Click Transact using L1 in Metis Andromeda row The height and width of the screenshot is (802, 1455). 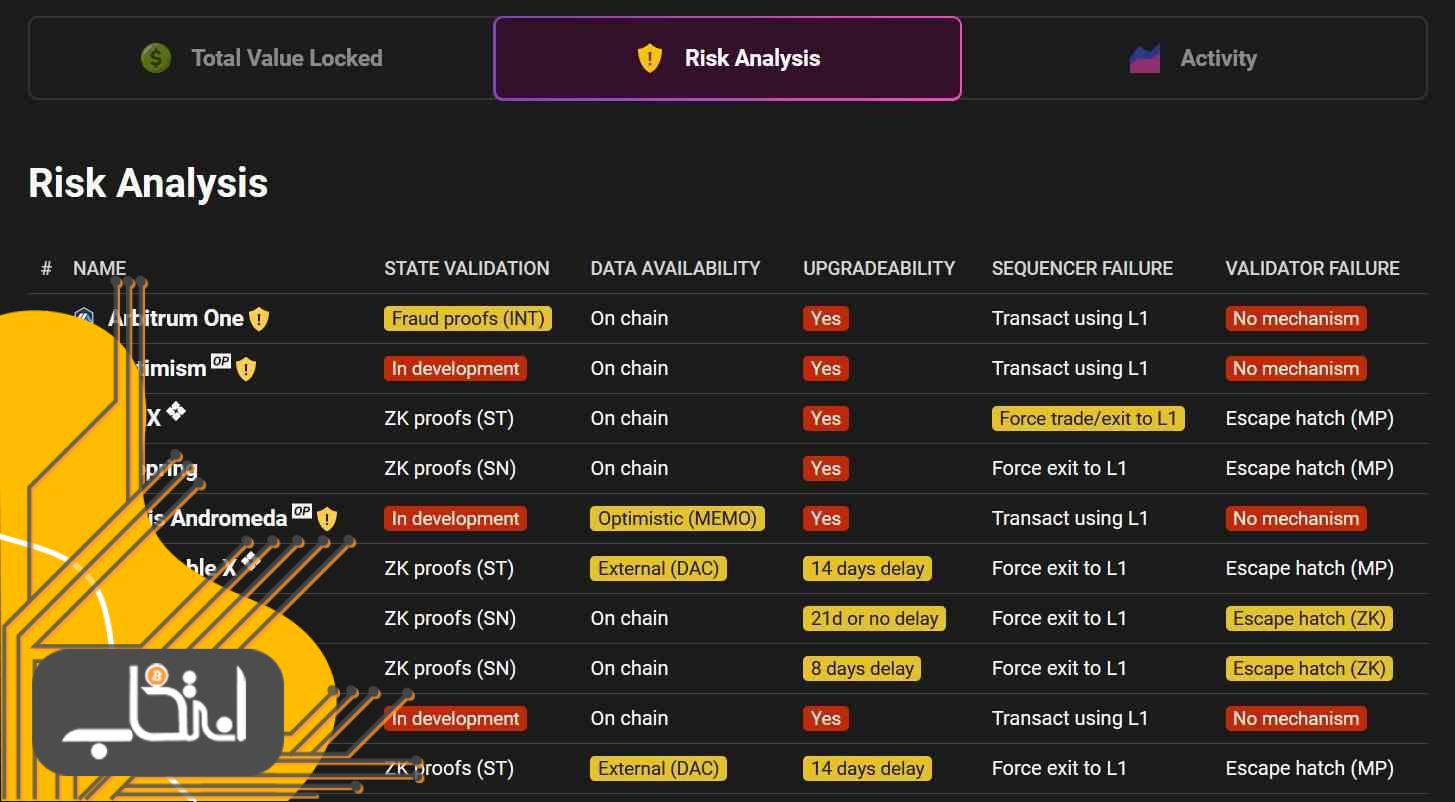pos(1070,518)
